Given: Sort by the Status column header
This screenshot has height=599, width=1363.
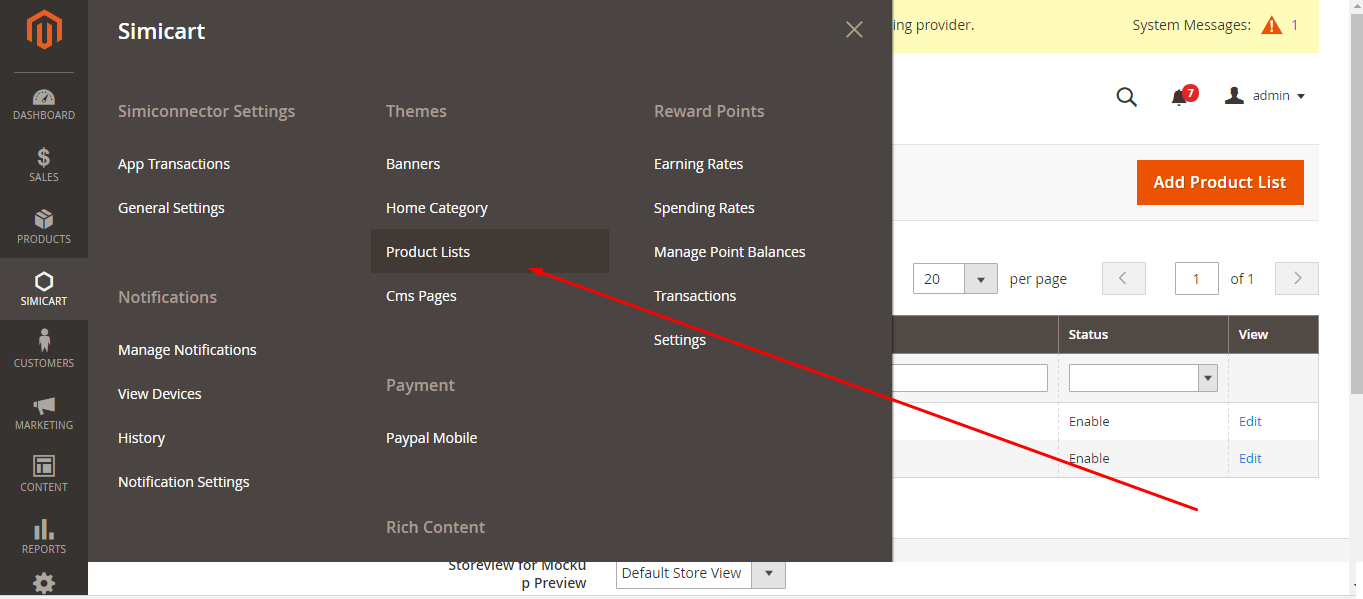Looking at the screenshot, I should pyautogui.click(x=1143, y=334).
